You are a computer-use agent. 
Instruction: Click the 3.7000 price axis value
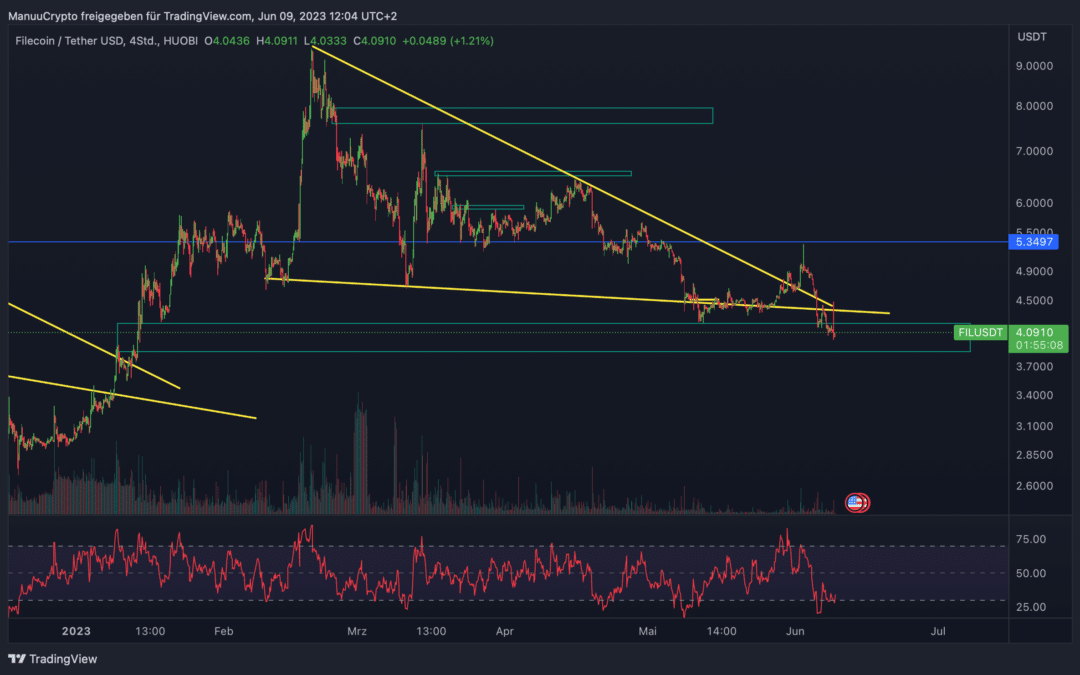pyautogui.click(x=1034, y=366)
